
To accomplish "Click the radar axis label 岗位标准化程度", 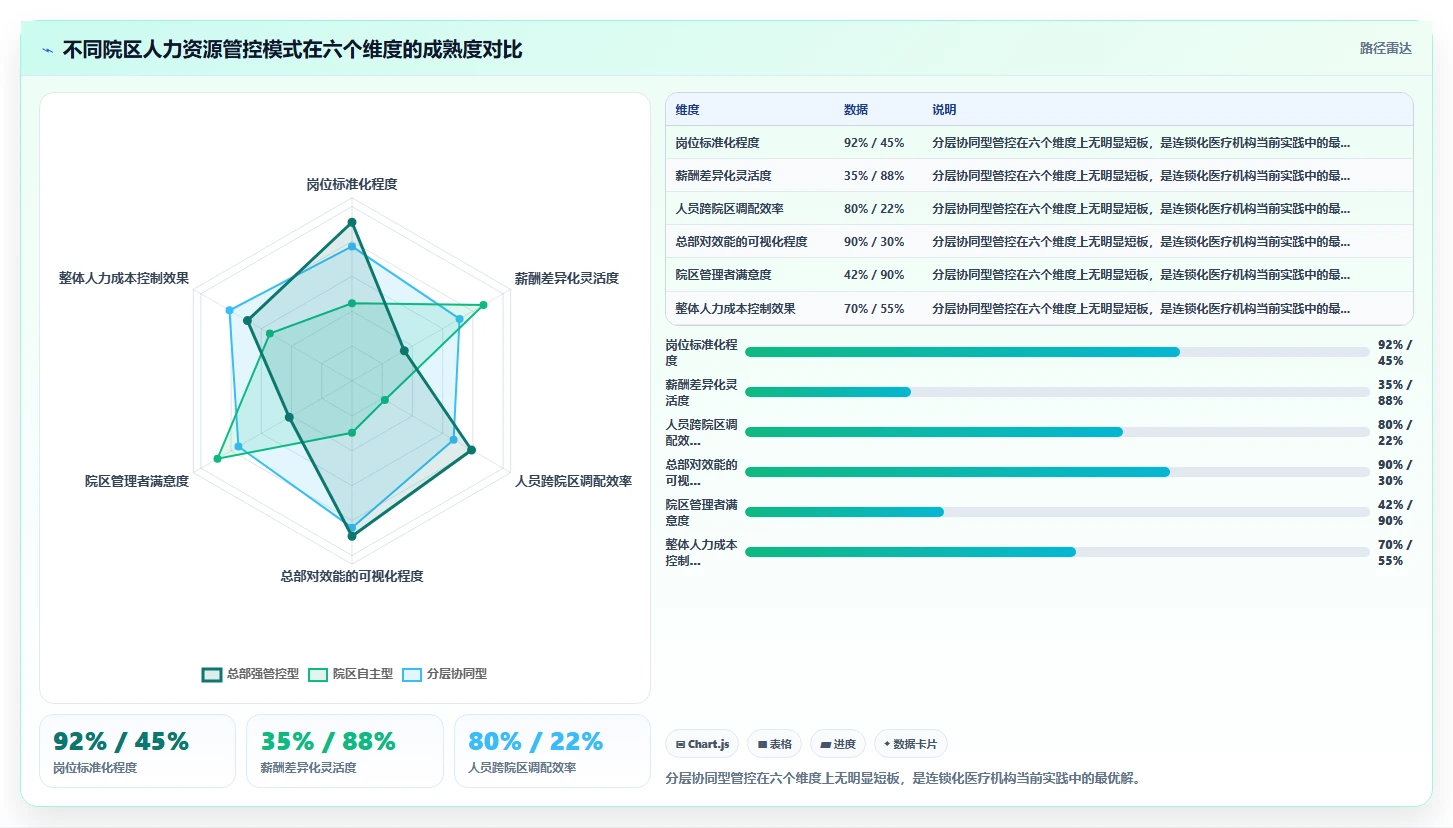I will (x=352, y=185).
